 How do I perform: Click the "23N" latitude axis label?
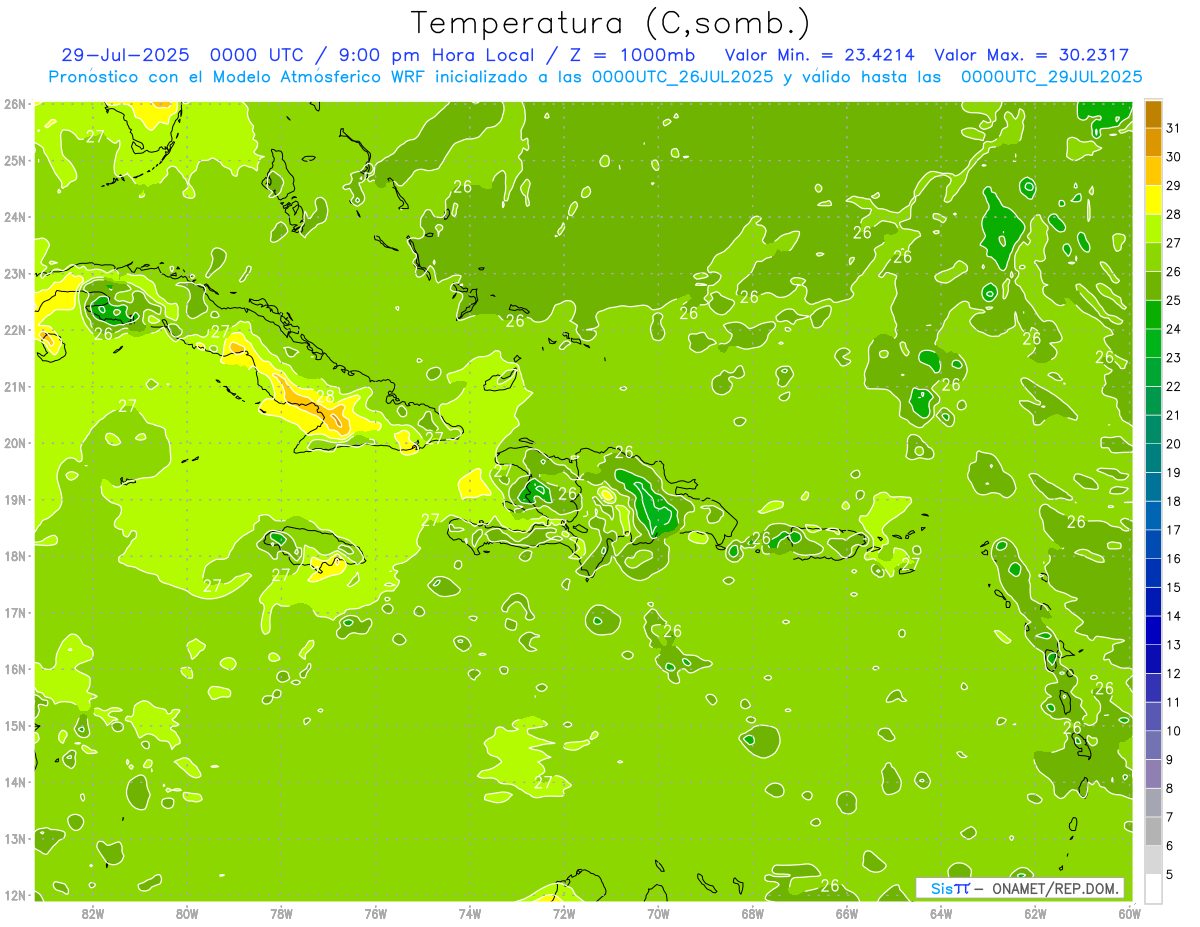point(15,273)
